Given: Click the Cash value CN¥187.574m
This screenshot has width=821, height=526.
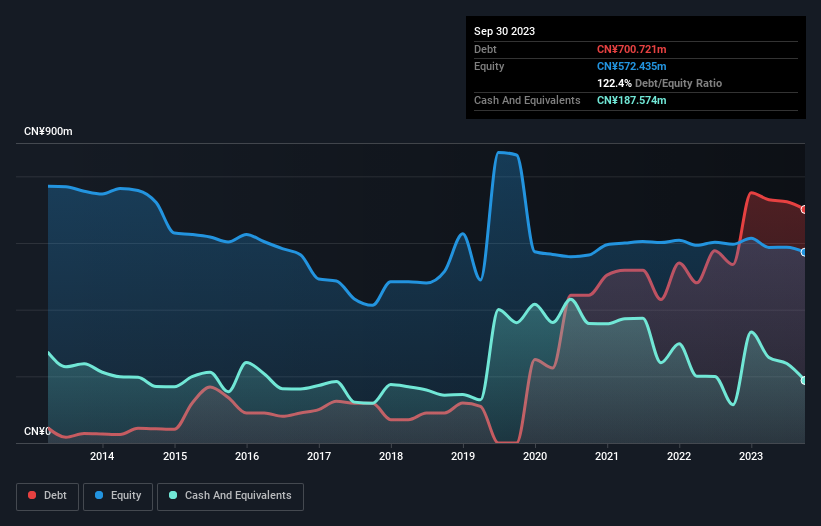Looking at the screenshot, I should click(x=631, y=100).
